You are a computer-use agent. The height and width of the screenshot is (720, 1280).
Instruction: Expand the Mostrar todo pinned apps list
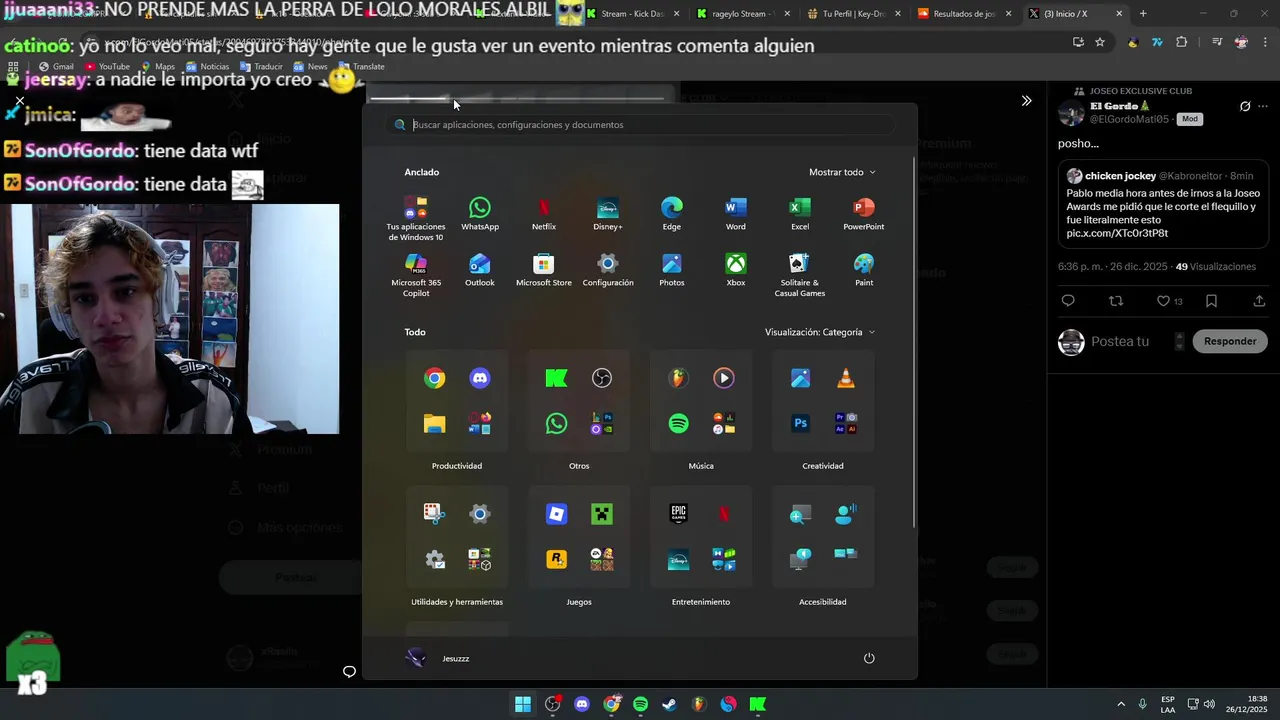pyautogui.click(x=842, y=172)
